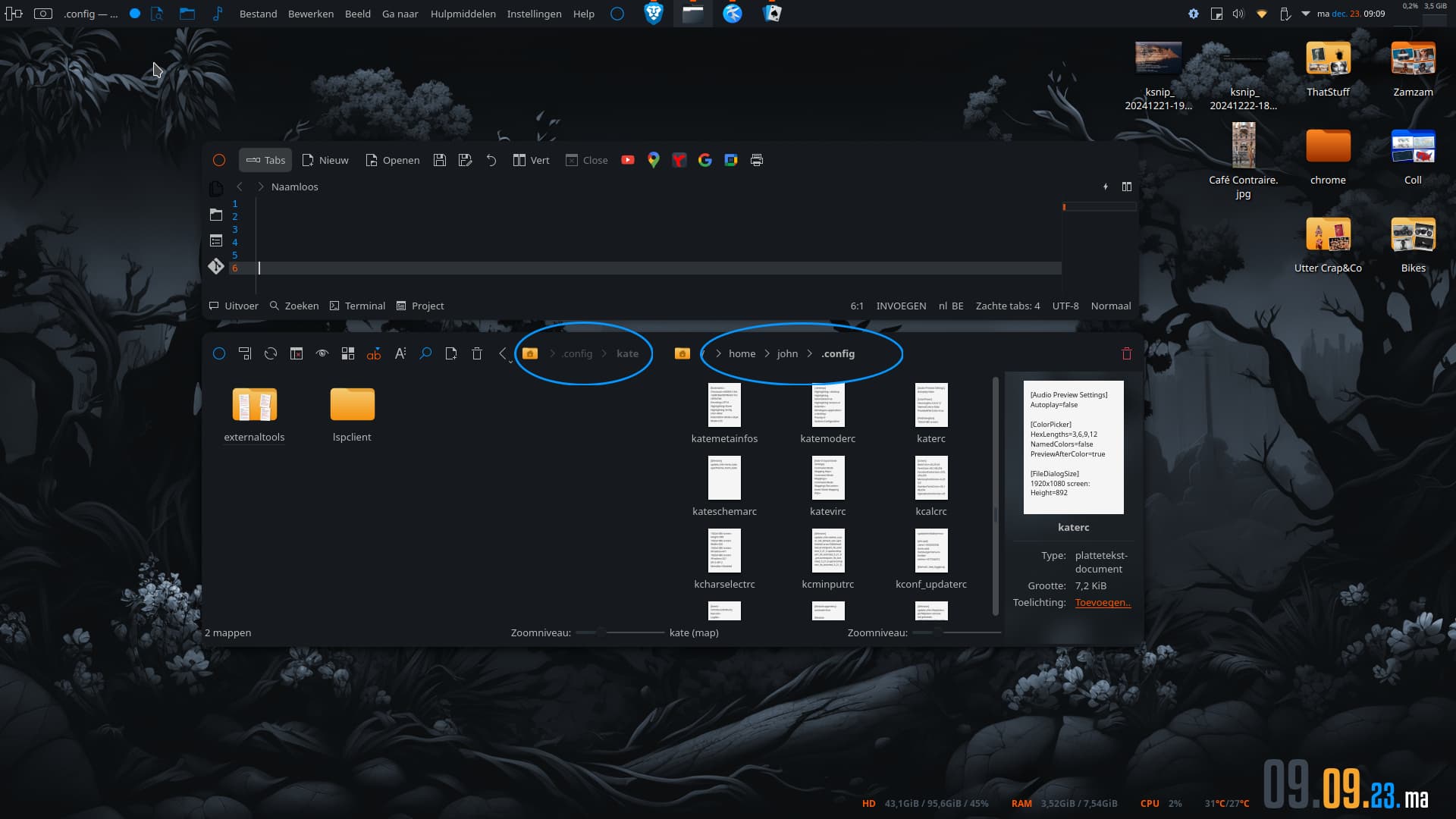Image resolution: width=1456 pixels, height=819 pixels.
Task: Select the kcalcrc file
Action: [x=931, y=487]
